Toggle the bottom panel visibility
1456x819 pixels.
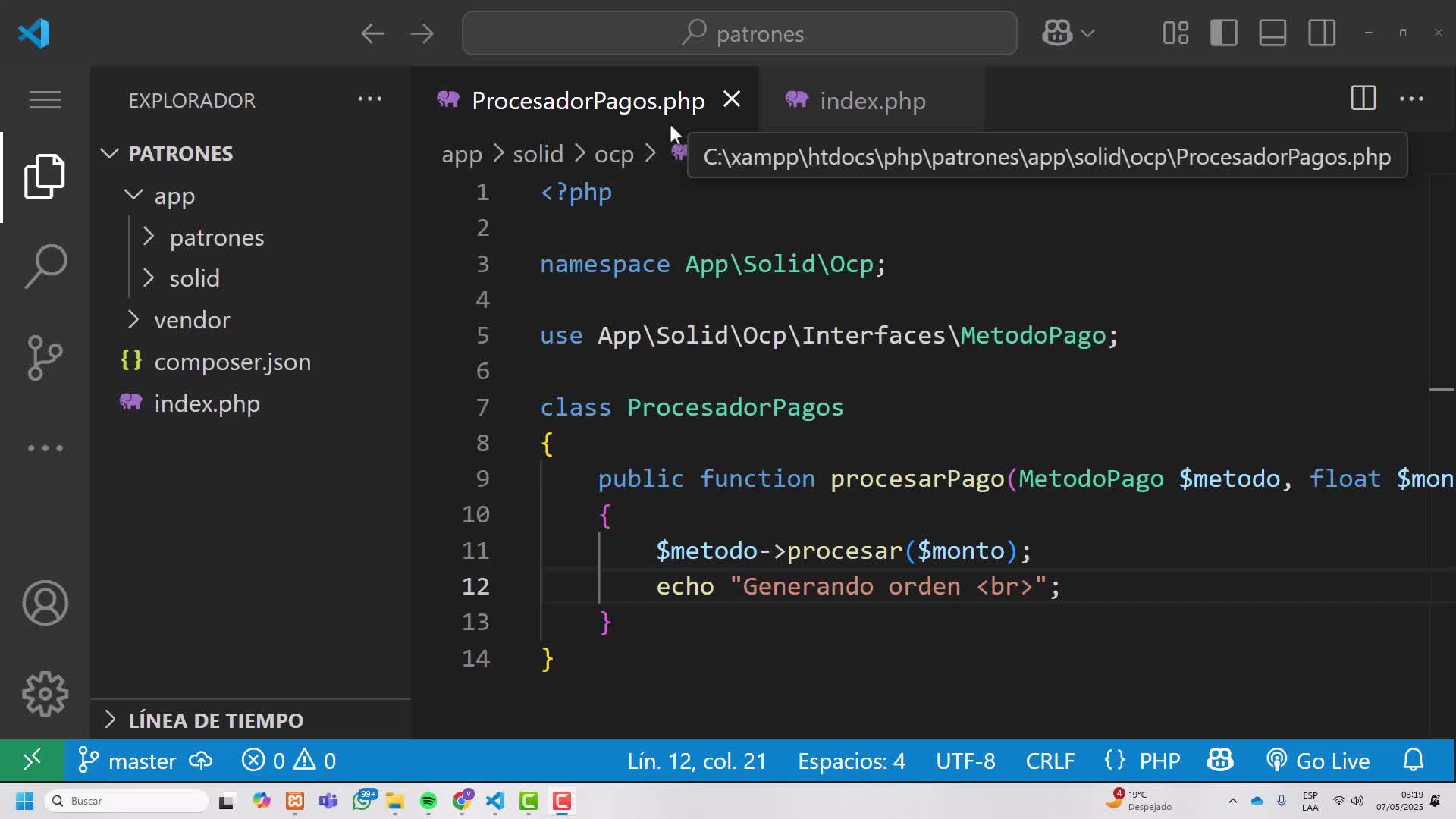pyautogui.click(x=1272, y=33)
